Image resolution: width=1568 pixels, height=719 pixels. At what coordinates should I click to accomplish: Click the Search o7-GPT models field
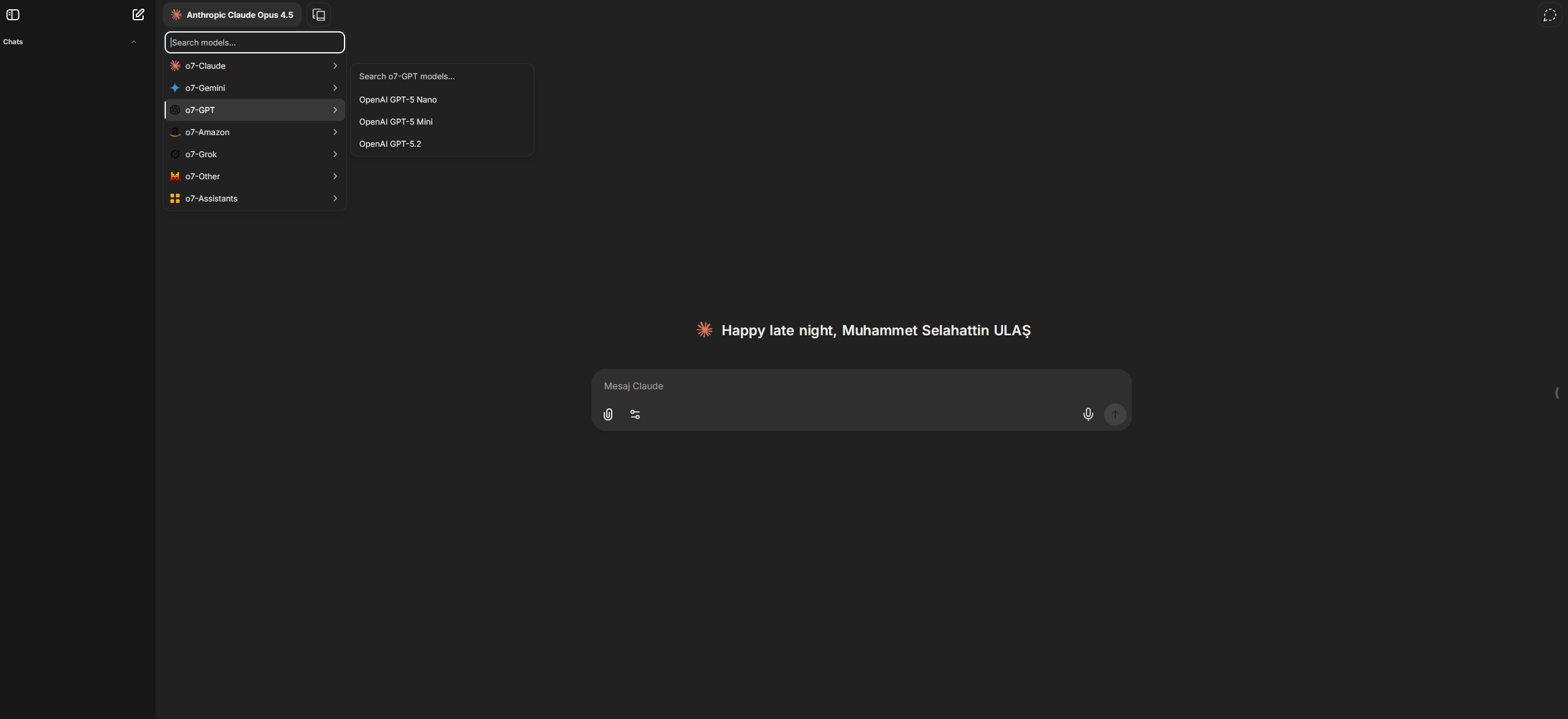[441, 76]
